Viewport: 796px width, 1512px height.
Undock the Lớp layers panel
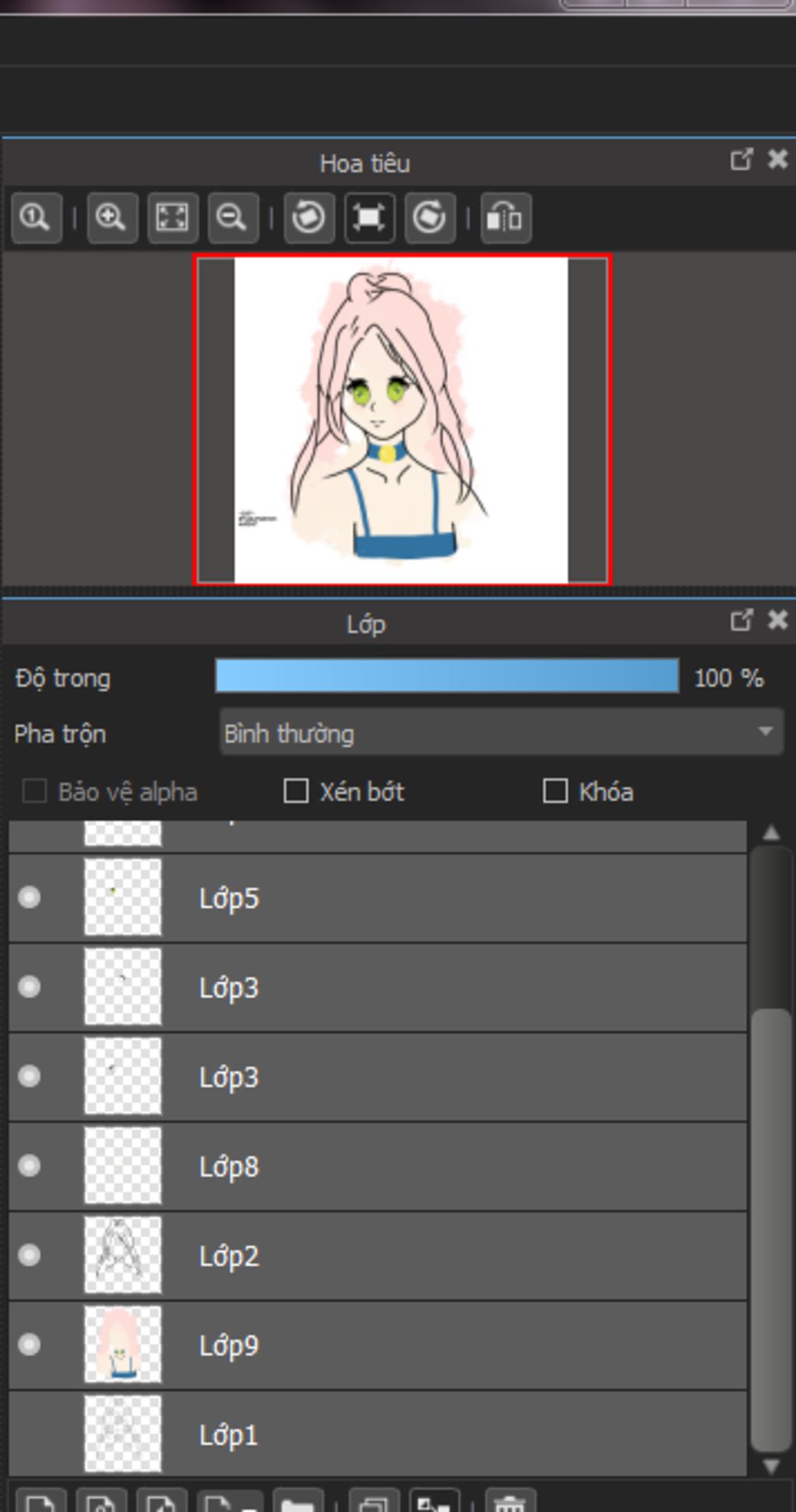click(742, 620)
